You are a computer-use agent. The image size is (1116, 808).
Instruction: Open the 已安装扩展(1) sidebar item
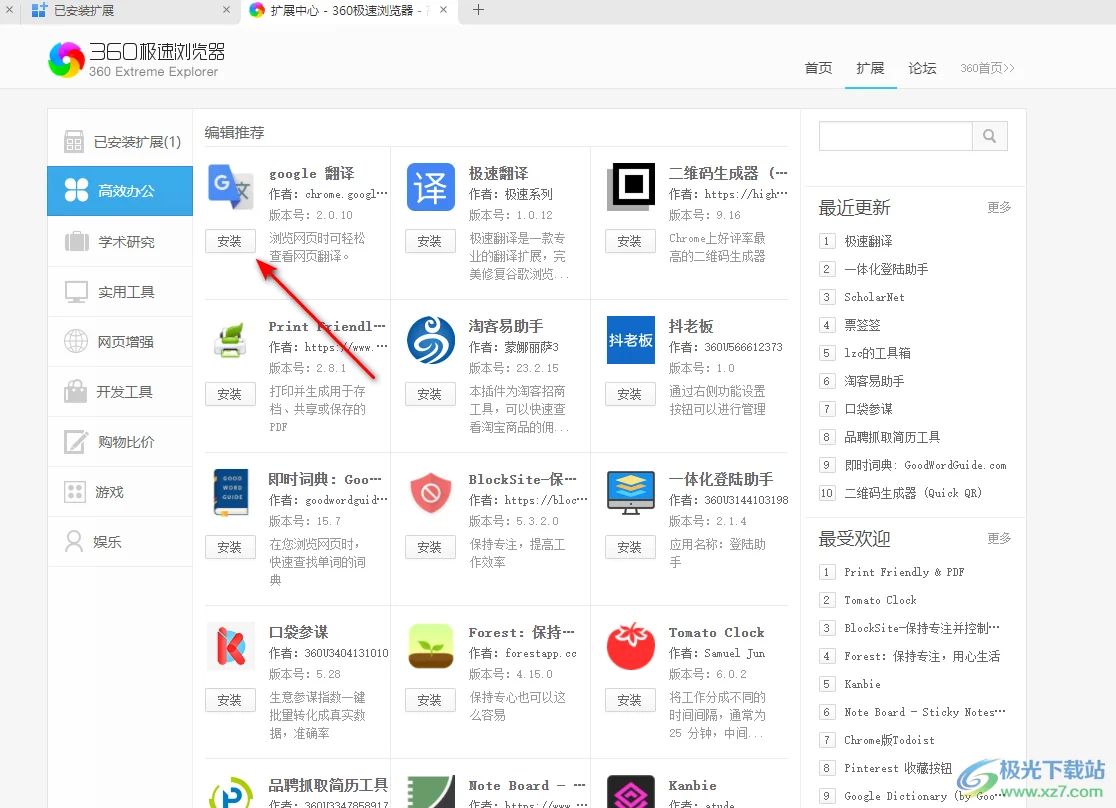pyautogui.click(x=120, y=142)
